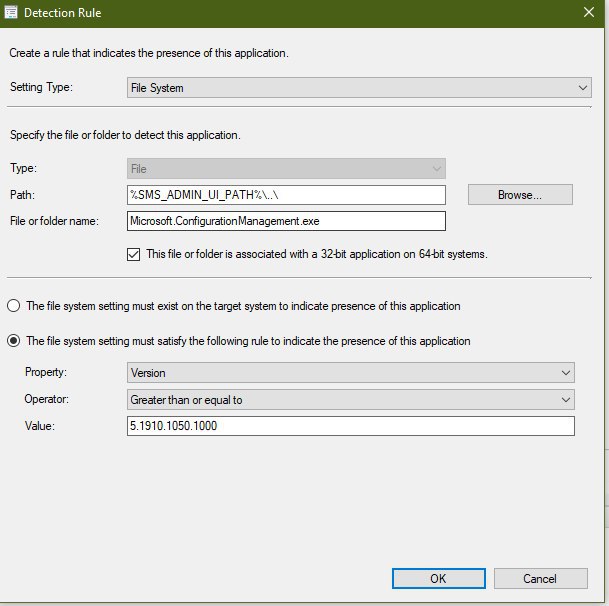Image resolution: width=609 pixels, height=606 pixels.
Task: Open the Operator dropdown showing Greater than or equal to
Action: (351, 400)
